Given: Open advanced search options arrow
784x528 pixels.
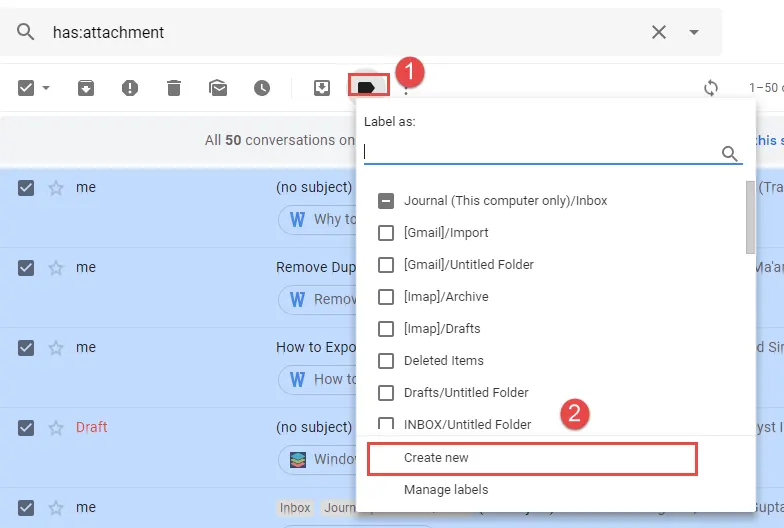Looking at the screenshot, I should tap(694, 32).
